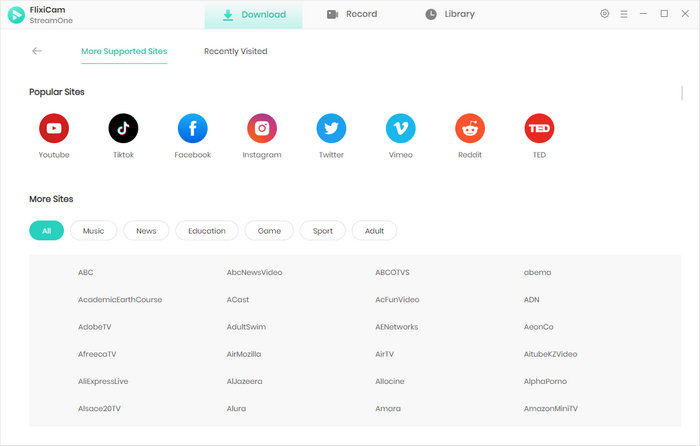Open the ACast site entry
This screenshot has width=700, height=446.
click(x=238, y=300)
